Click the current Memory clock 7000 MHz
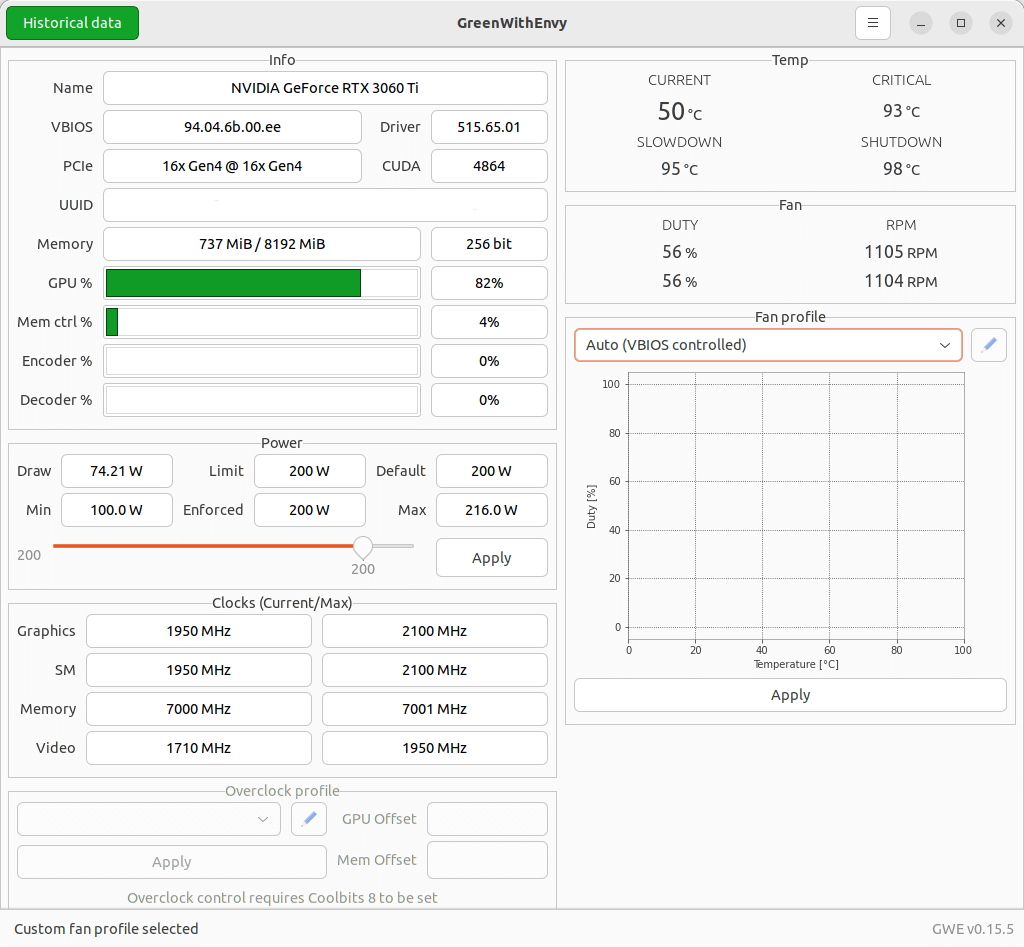 coord(199,709)
